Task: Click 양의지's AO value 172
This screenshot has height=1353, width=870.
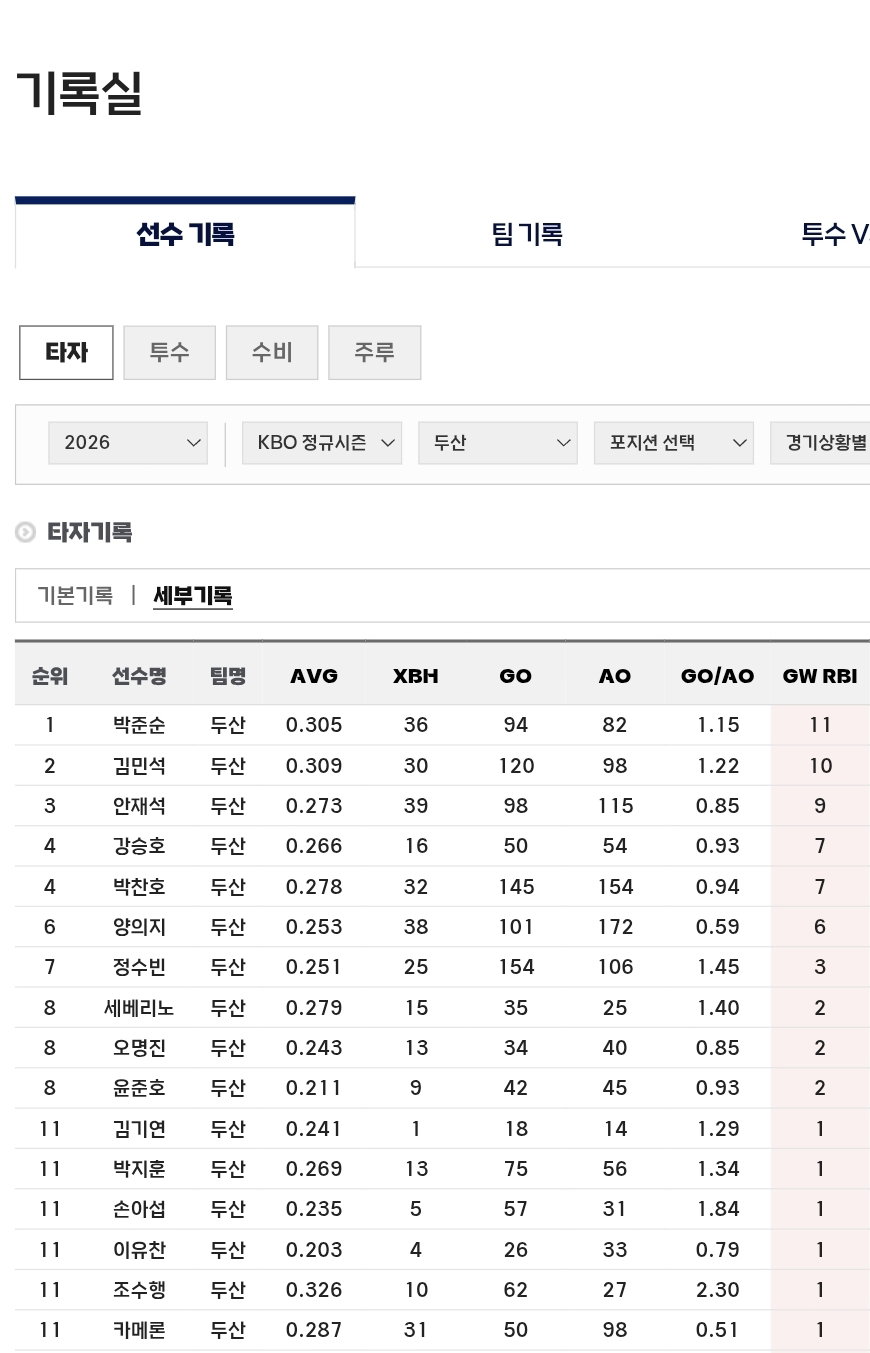Action: [615, 927]
